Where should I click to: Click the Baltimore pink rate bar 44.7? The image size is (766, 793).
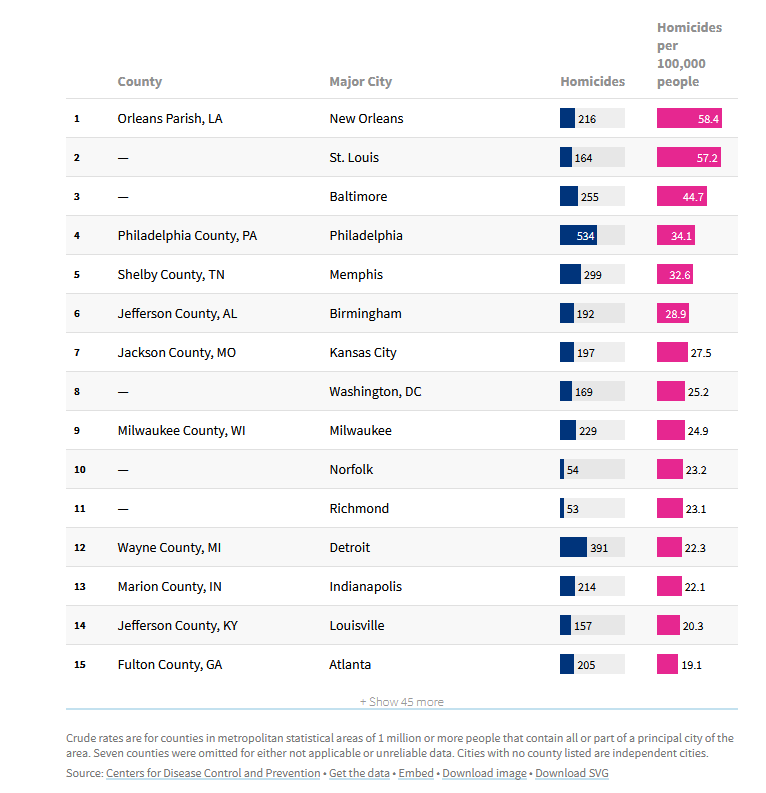coord(682,197)
